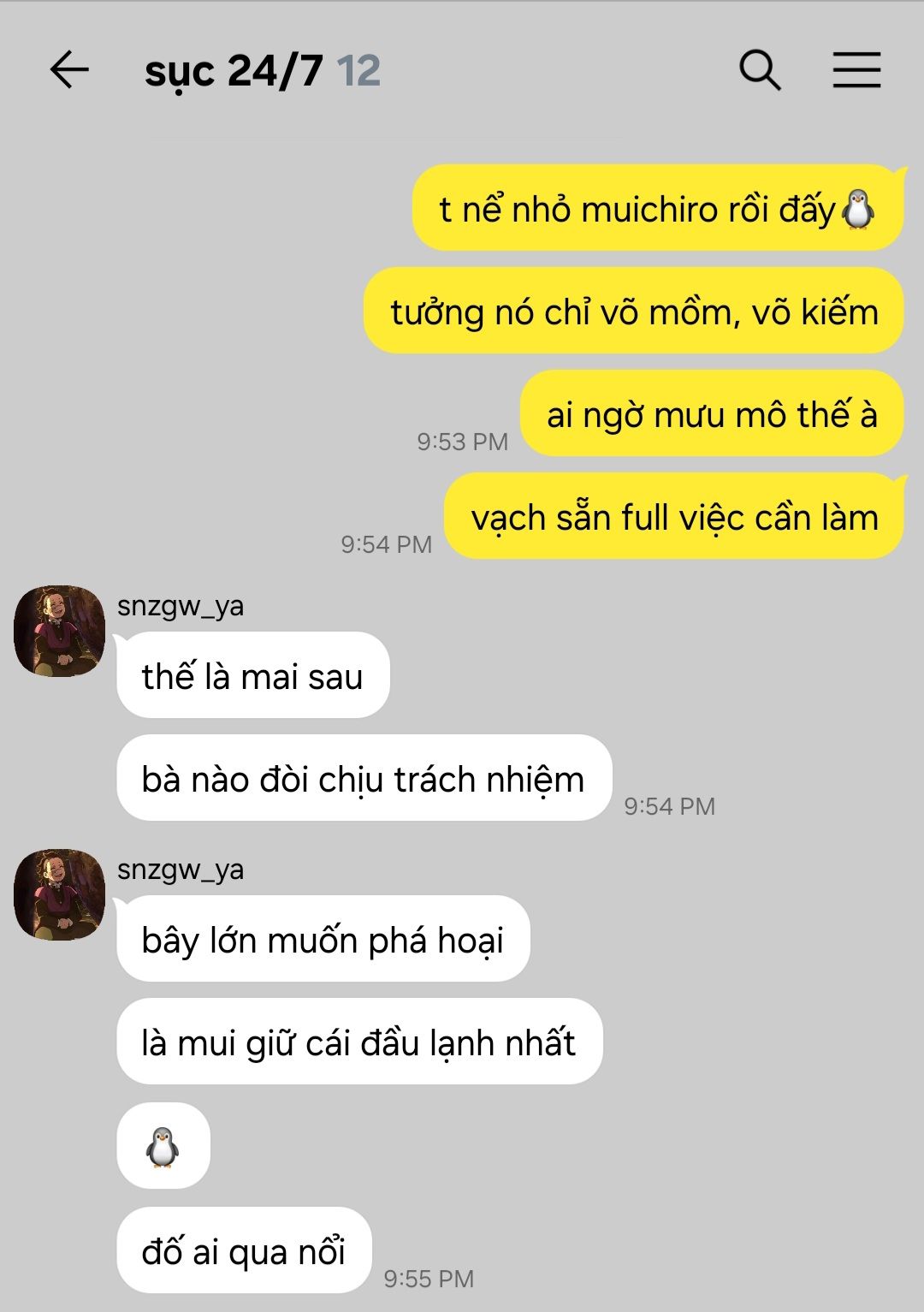
Task: Tap the second snzgw_ya username label
Action: coord(181,870)
